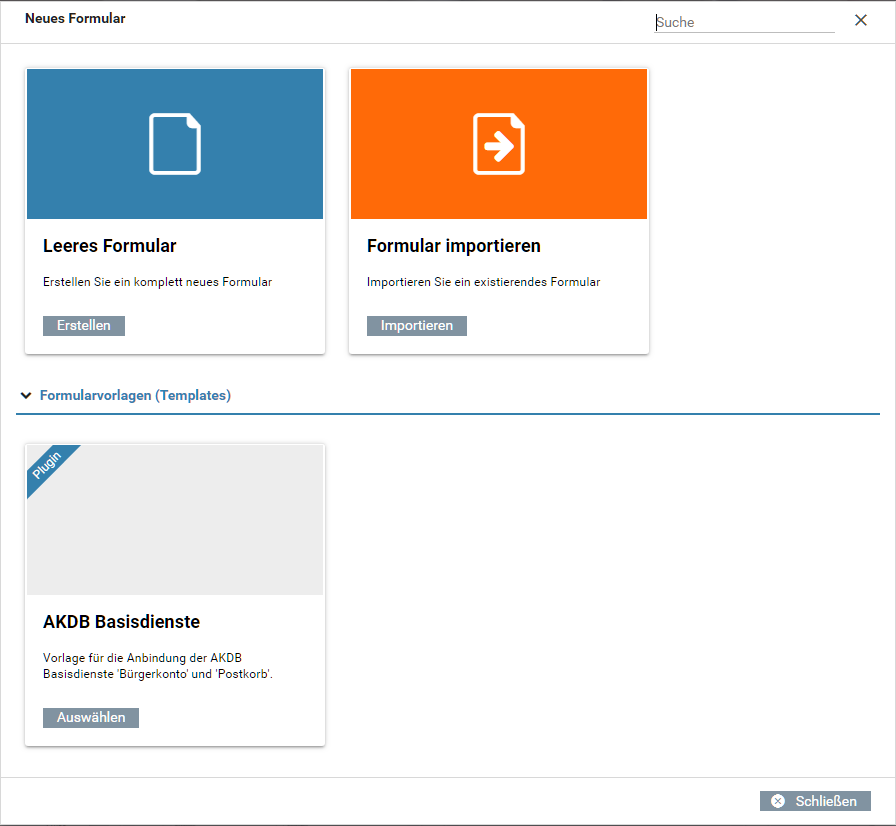The height and width of the screenshot is (826, 896).
Task: Focus the Suche search field
Action: coord(744,22)
